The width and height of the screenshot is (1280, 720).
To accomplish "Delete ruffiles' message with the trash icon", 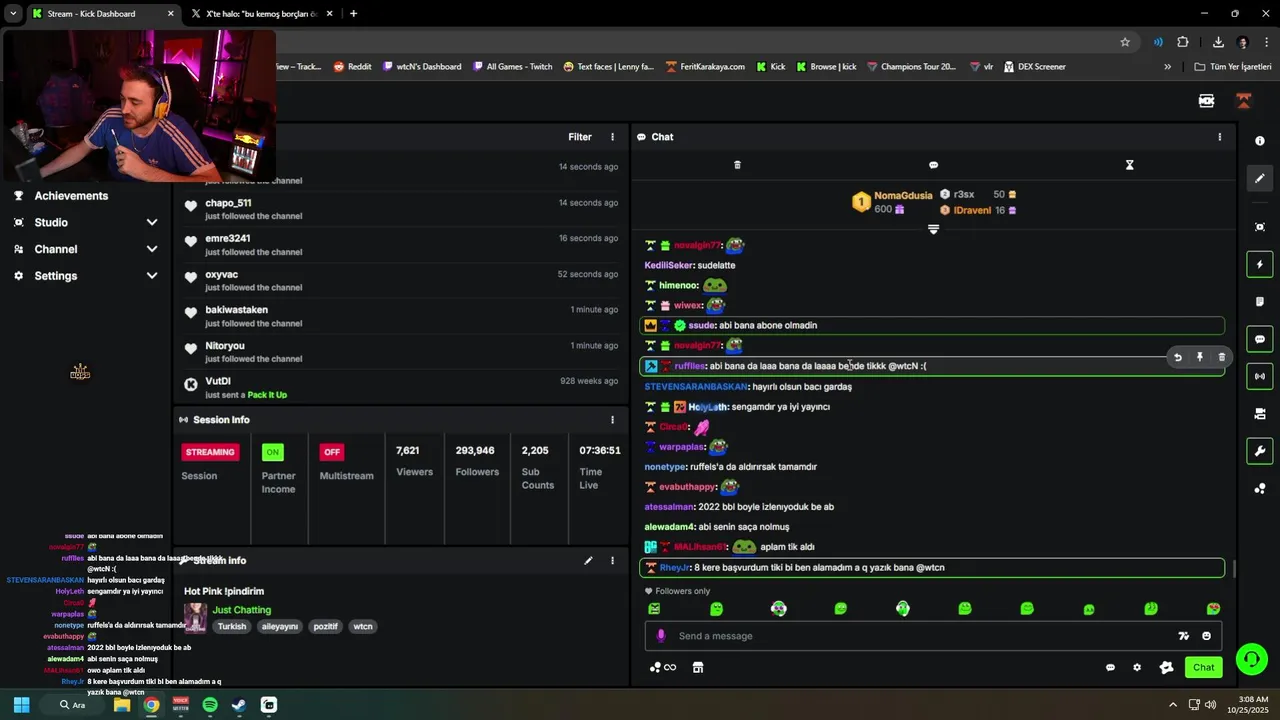I will (1221, 357).
